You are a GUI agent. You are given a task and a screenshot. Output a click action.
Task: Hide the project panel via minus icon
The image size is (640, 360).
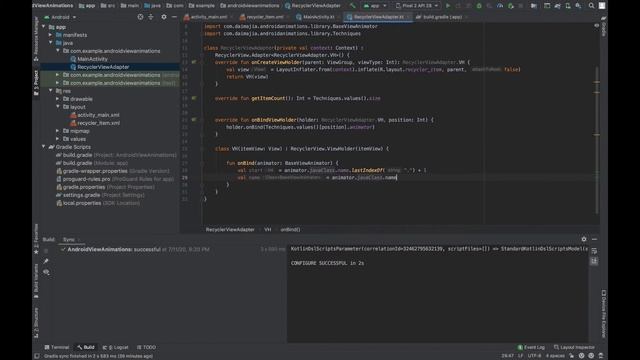point(174,17)
